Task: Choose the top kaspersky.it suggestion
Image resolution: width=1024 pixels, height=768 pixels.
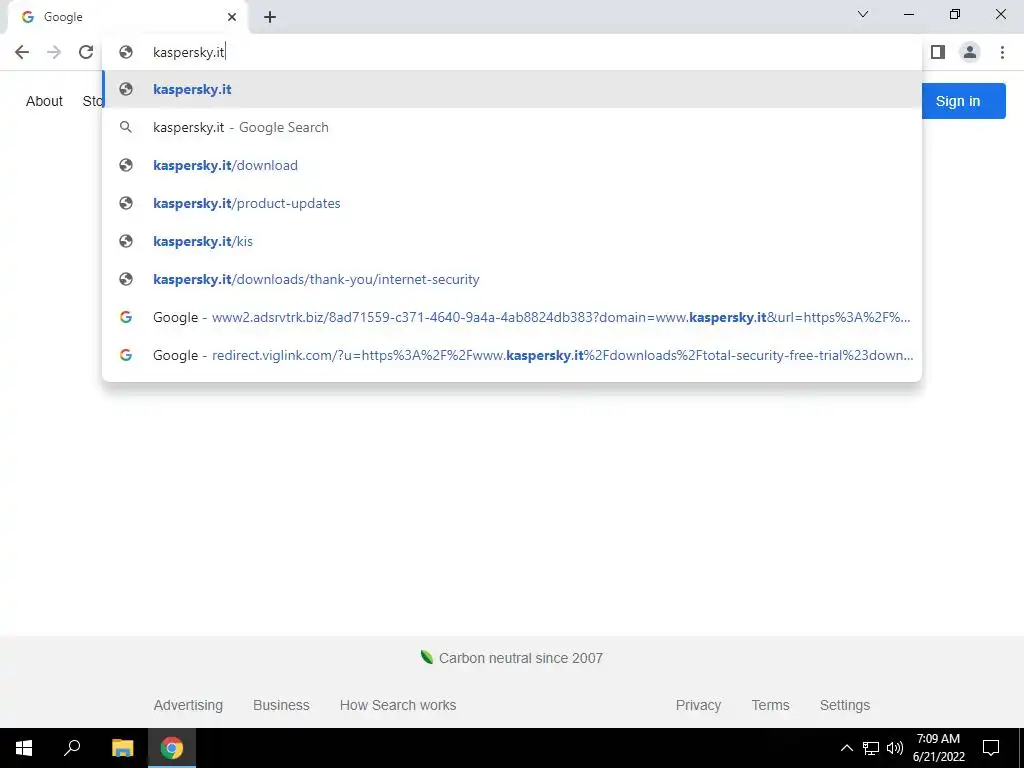Action: [x=512, y=89]
